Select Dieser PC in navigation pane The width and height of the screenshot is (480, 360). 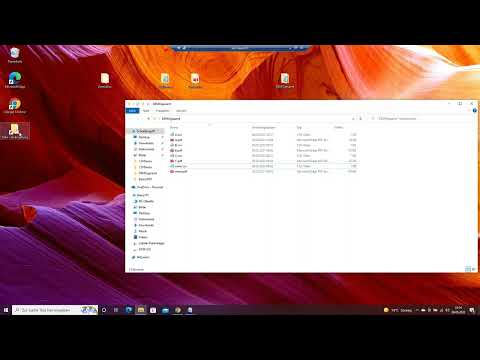click(143, 195)
